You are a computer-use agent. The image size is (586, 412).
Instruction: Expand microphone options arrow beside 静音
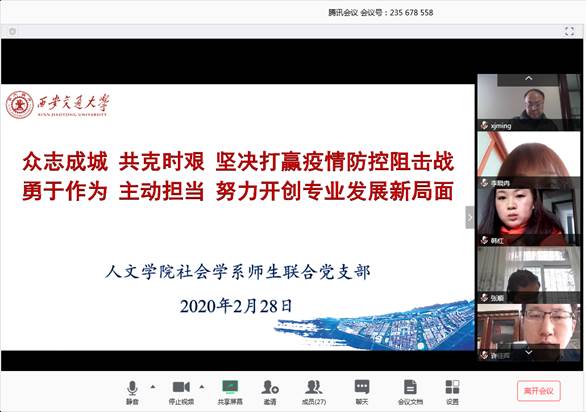click(x=153, y=387)
